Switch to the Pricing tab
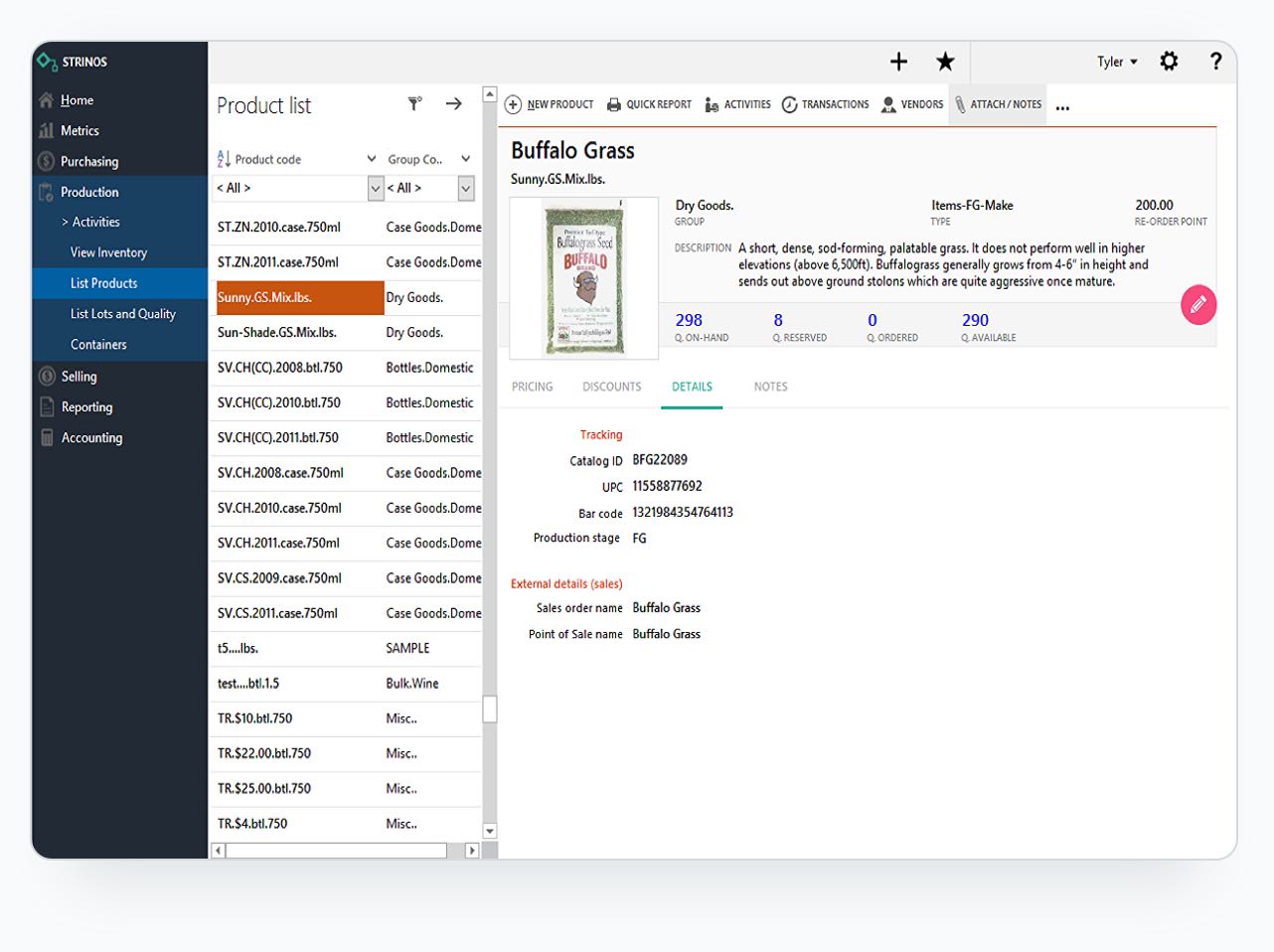Screen dimensions: 1274x952 (x=532, y=387)
